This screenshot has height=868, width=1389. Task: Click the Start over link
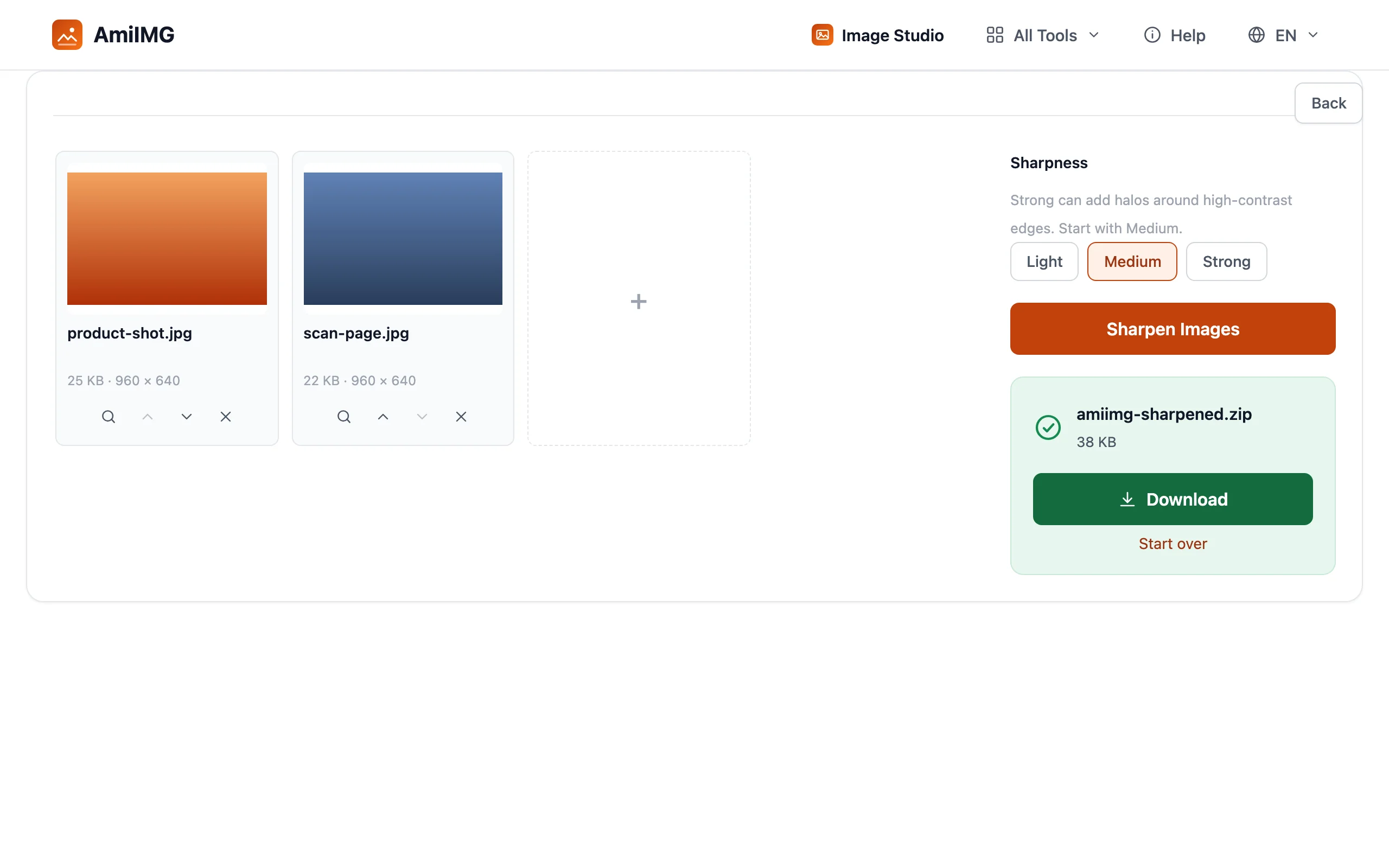(1173, 544)
